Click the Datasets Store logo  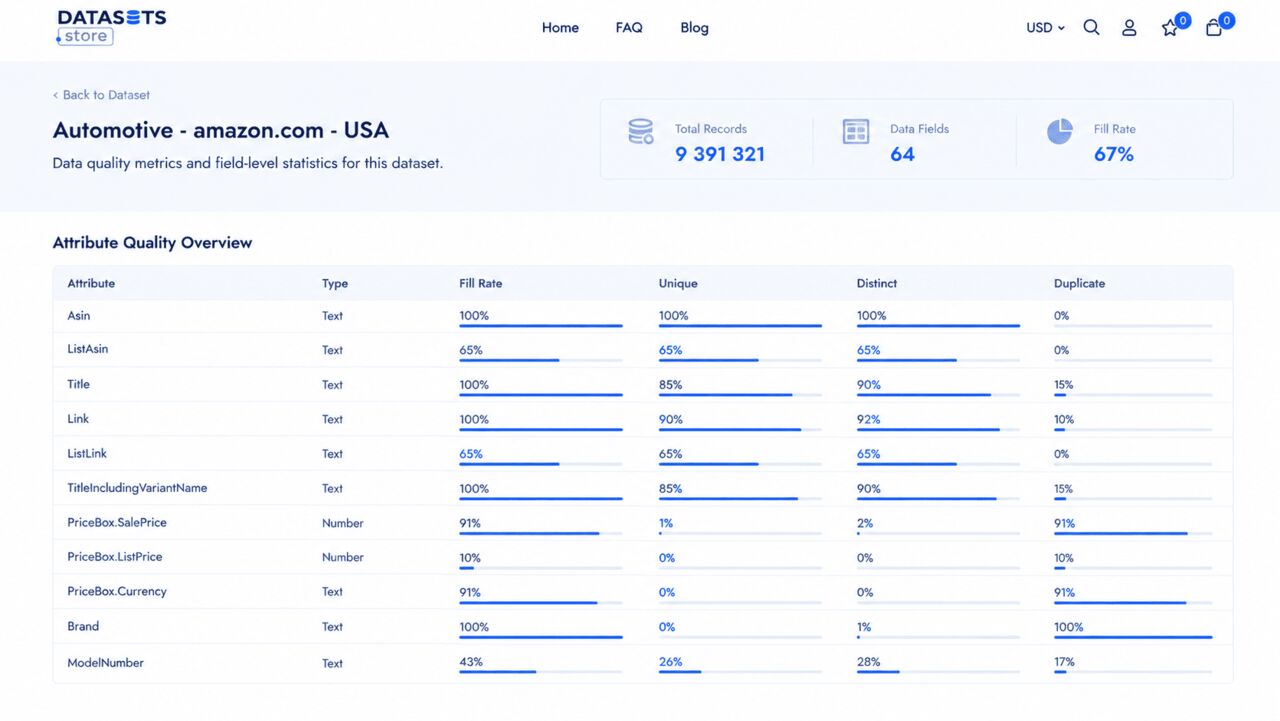point(112,27)
